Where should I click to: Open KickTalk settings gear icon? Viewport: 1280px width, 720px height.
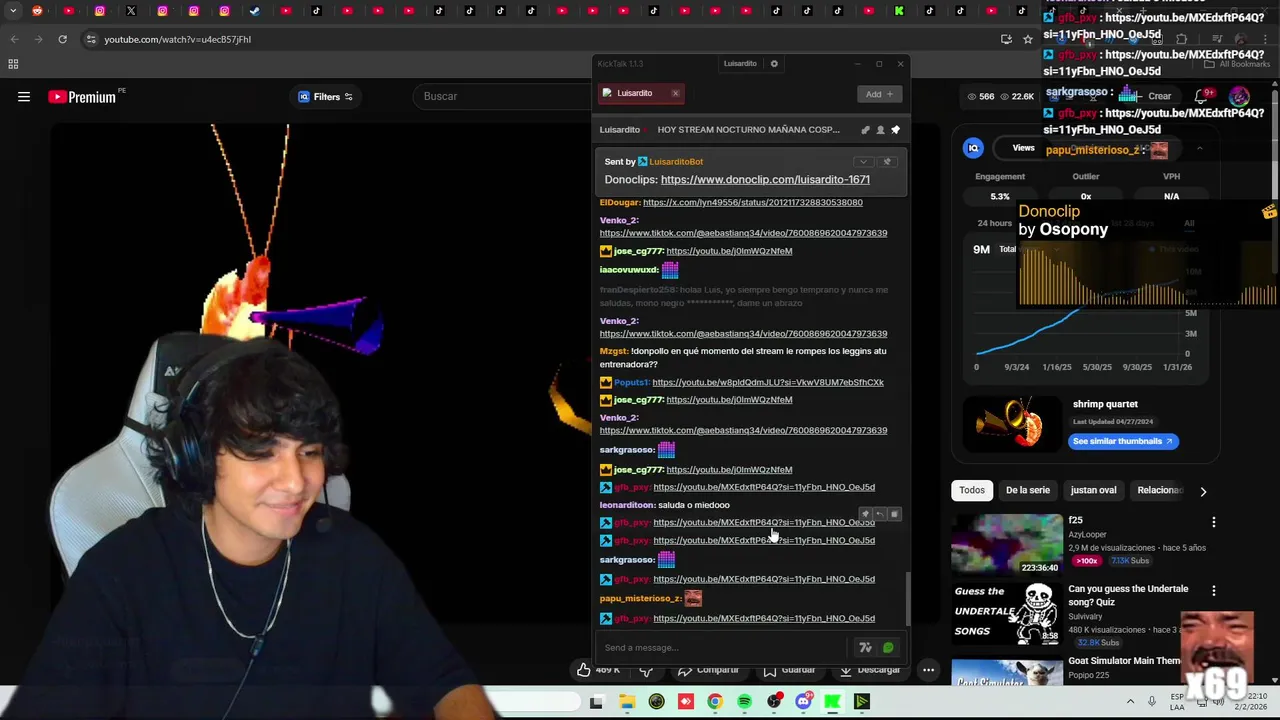[774, 64]
